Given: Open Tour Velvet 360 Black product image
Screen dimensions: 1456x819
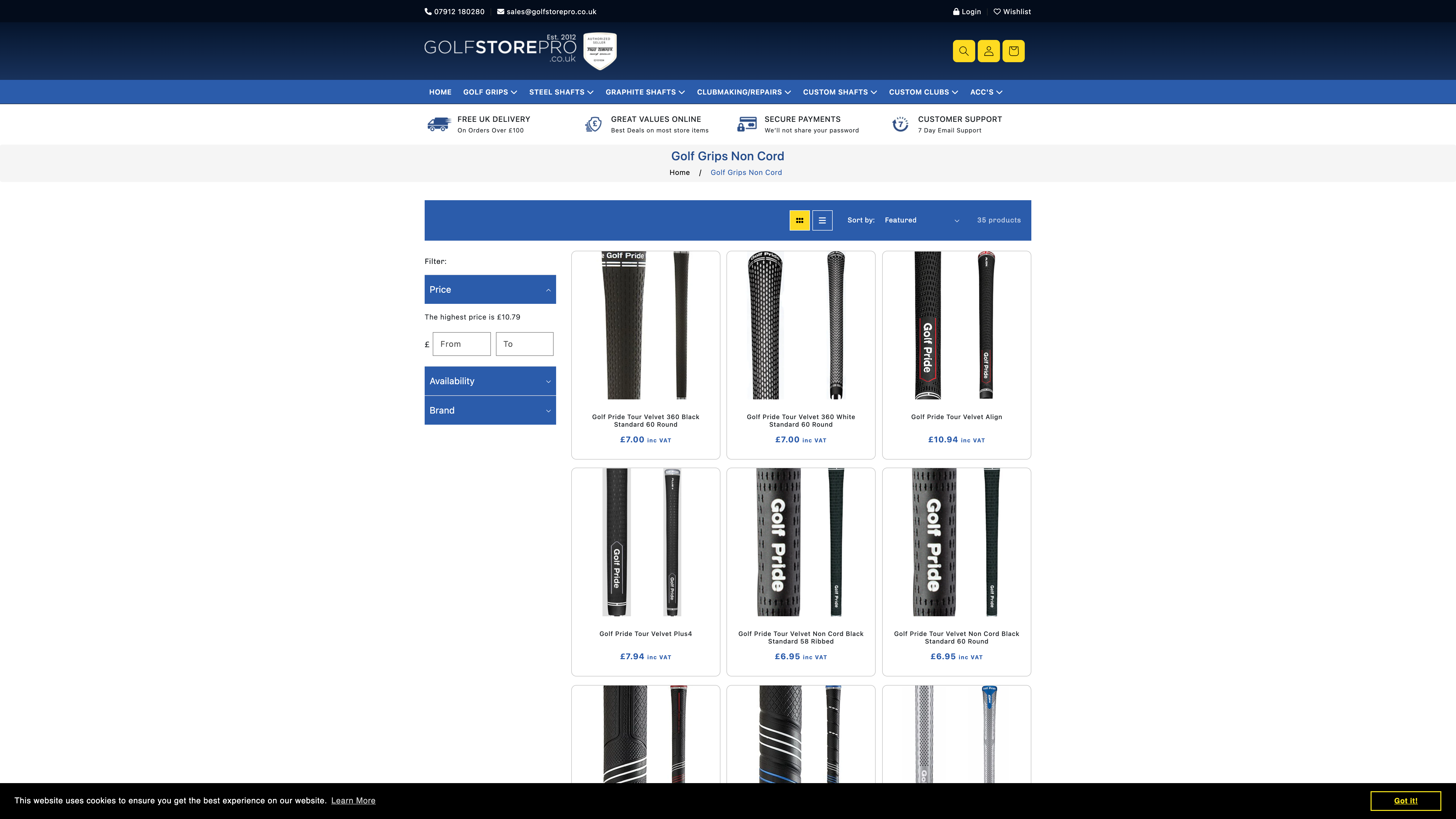Looking at the screenshot, I should [x=646, y=326].
